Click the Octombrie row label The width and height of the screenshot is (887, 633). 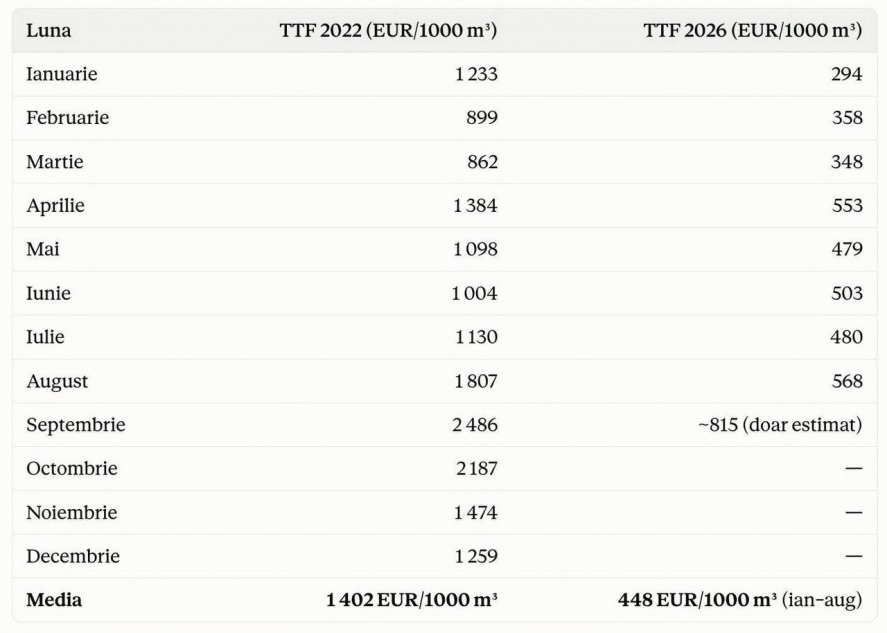coord(72,468)
